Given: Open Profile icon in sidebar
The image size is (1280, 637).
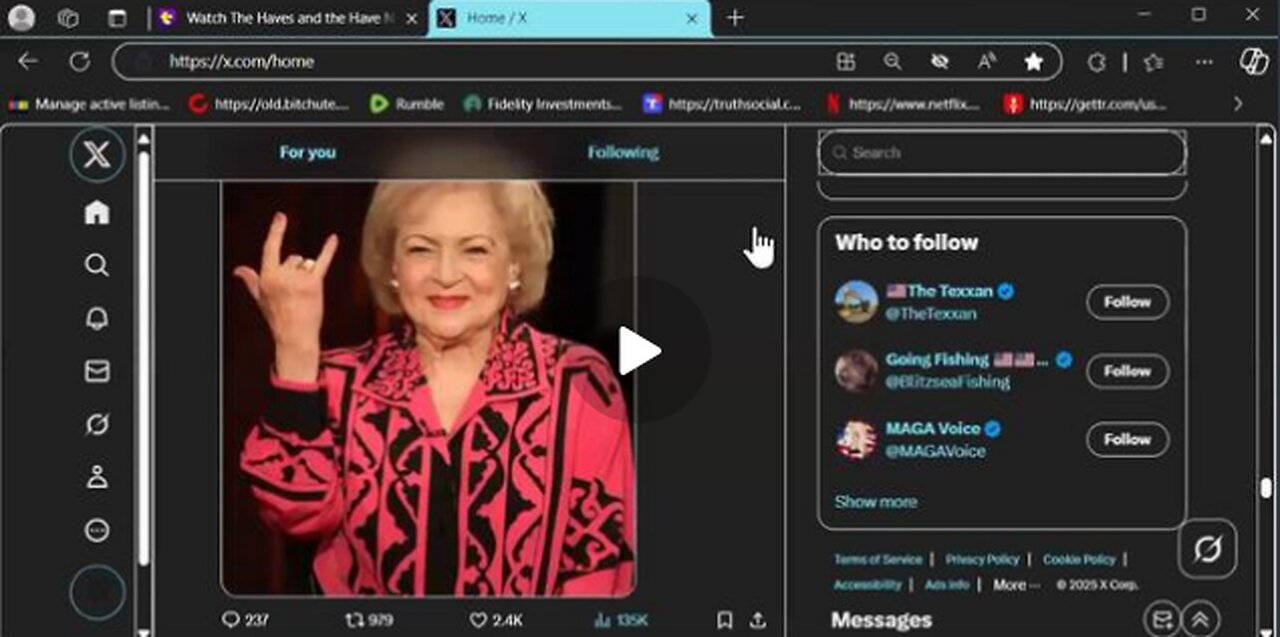Looking at the screenshot, I should click(x=97, y=477).
